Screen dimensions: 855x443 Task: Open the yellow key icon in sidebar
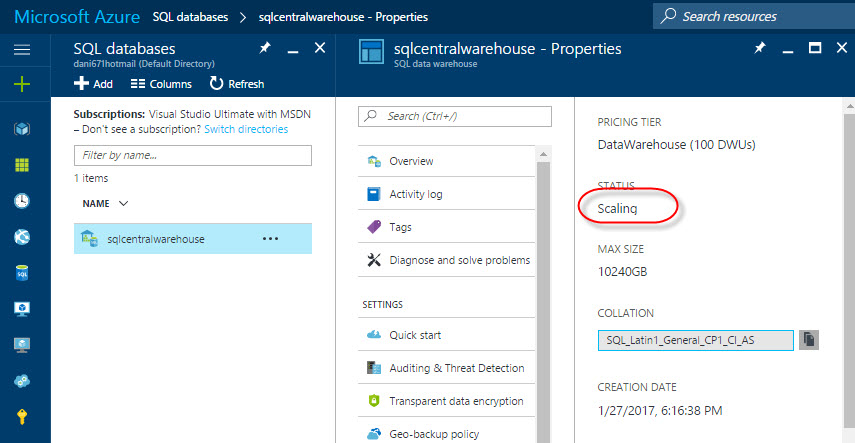pyautogui.click(x=22, y=417)
